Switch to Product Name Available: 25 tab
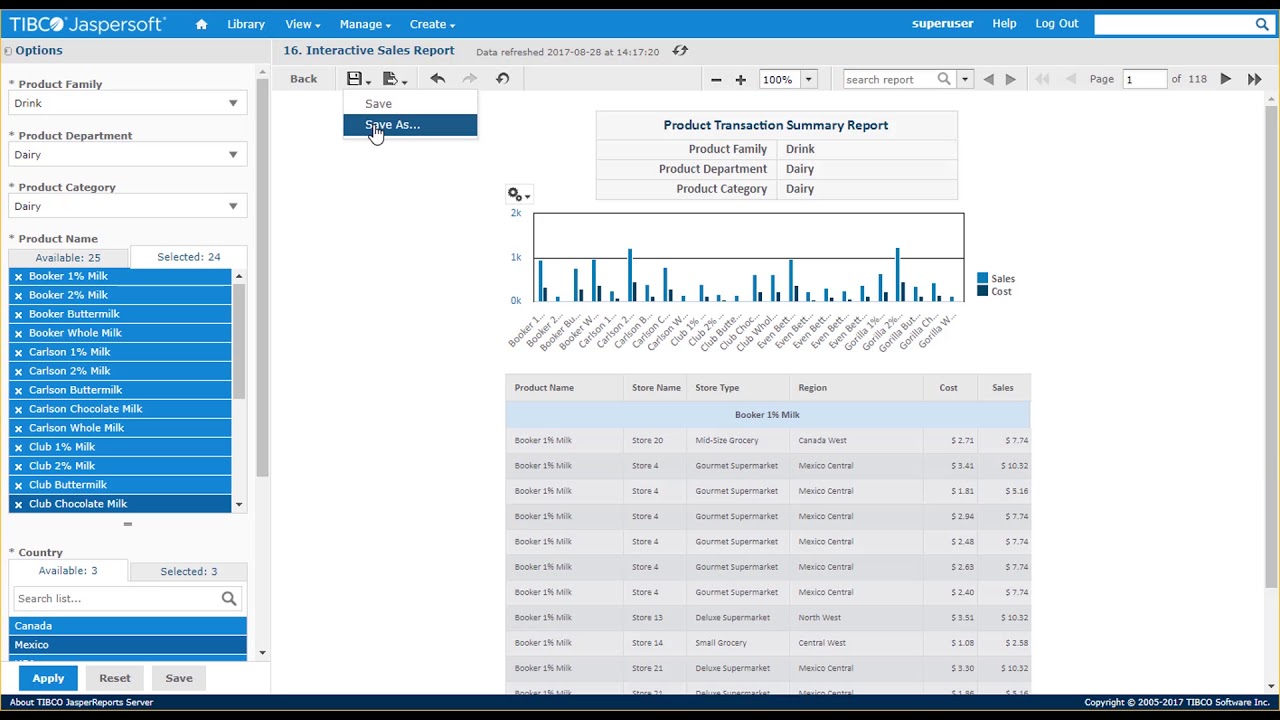1280x720 pixels. [x=68, y=257]
